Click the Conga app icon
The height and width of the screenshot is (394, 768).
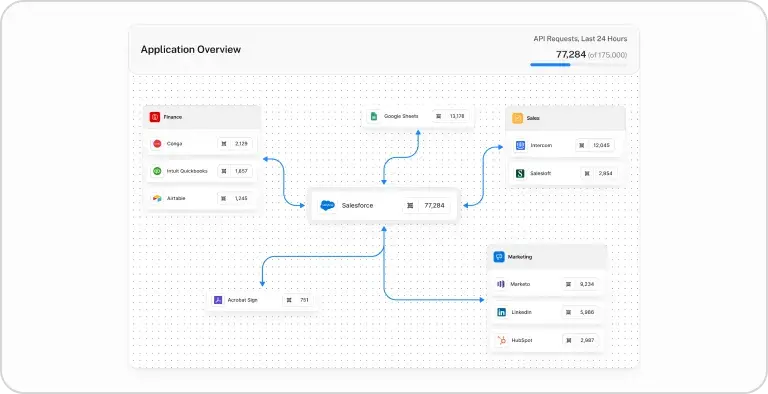coord(157,144)
